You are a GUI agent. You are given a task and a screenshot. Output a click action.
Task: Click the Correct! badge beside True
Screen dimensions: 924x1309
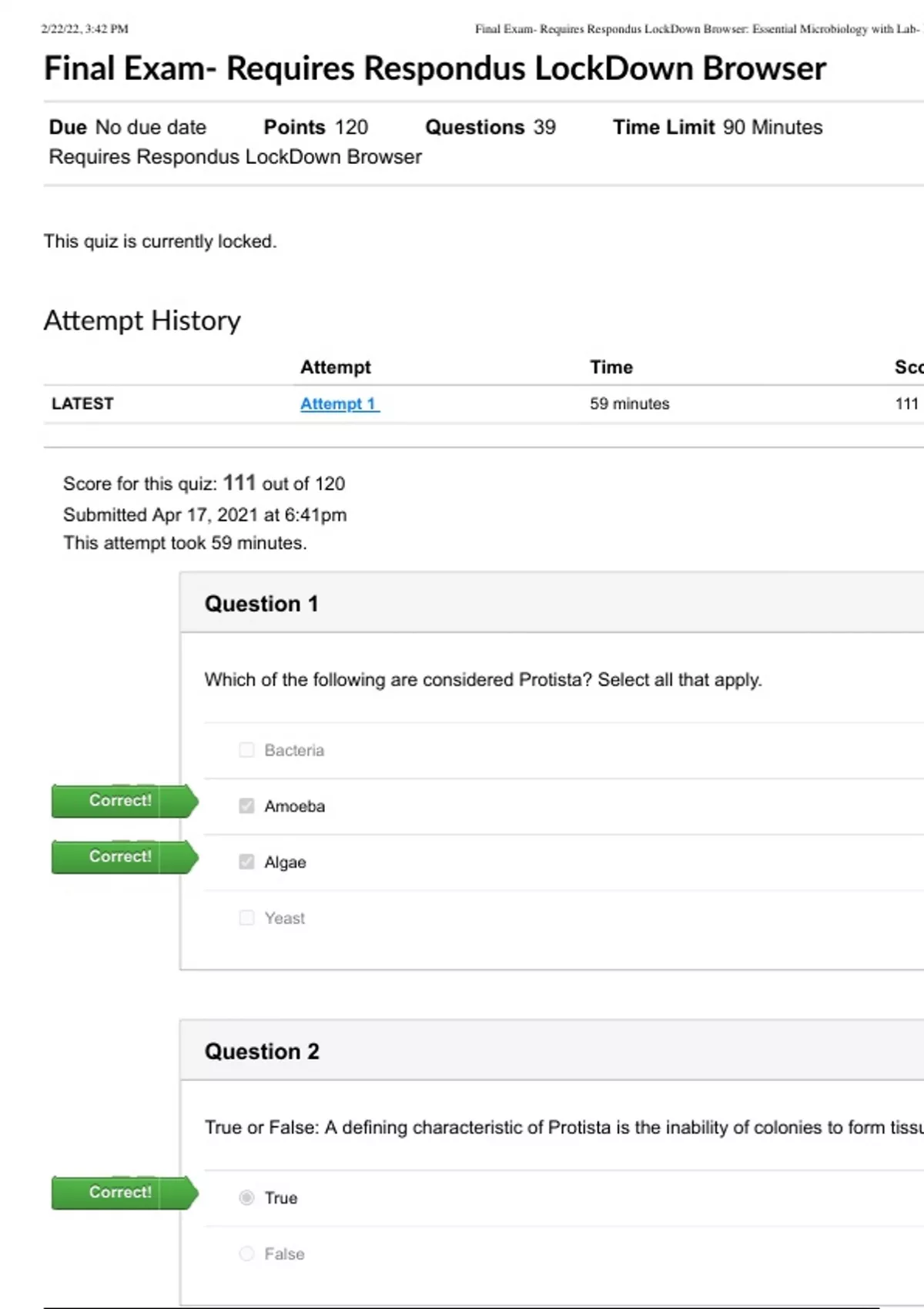(x=122, y=1193)
